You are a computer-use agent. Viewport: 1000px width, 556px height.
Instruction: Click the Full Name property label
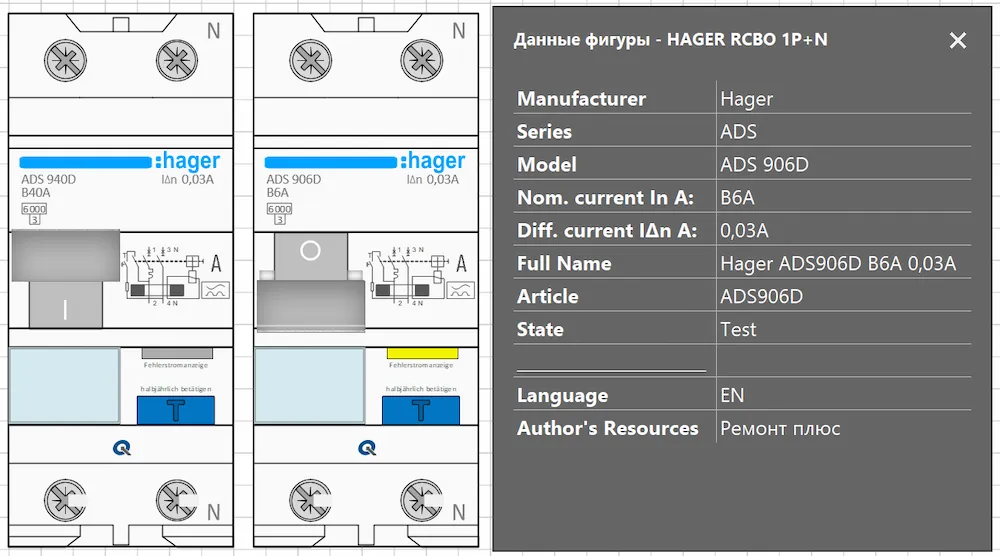point(564,263)
